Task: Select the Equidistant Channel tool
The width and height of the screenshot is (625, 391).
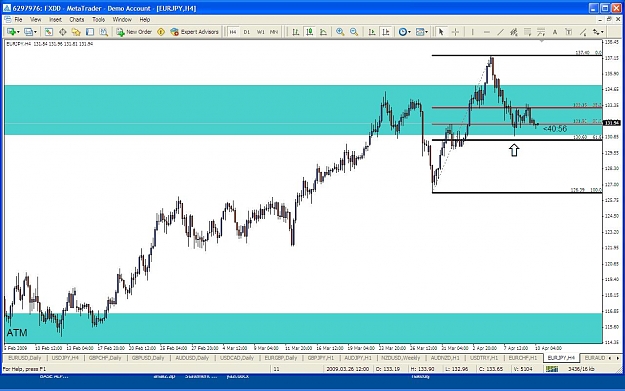Action: coord(514,32)
